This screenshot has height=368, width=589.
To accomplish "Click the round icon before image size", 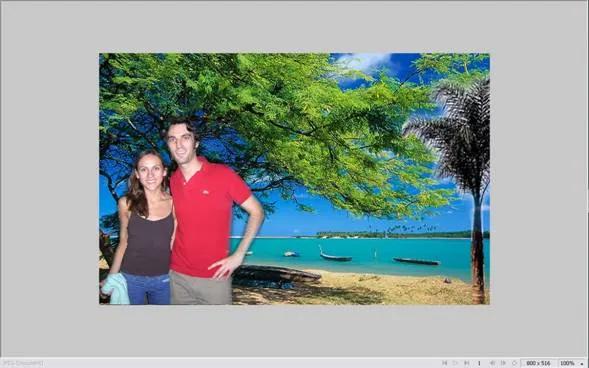I will click(x=514, y=363).
